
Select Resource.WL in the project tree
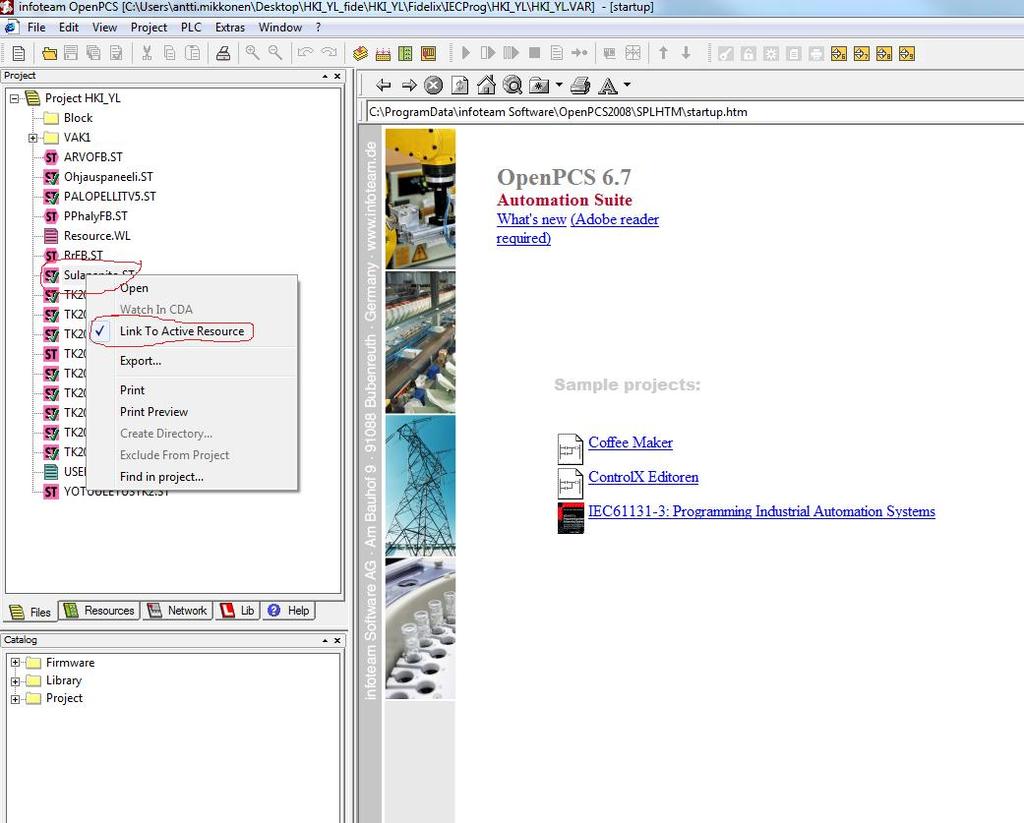coord(97,236)
